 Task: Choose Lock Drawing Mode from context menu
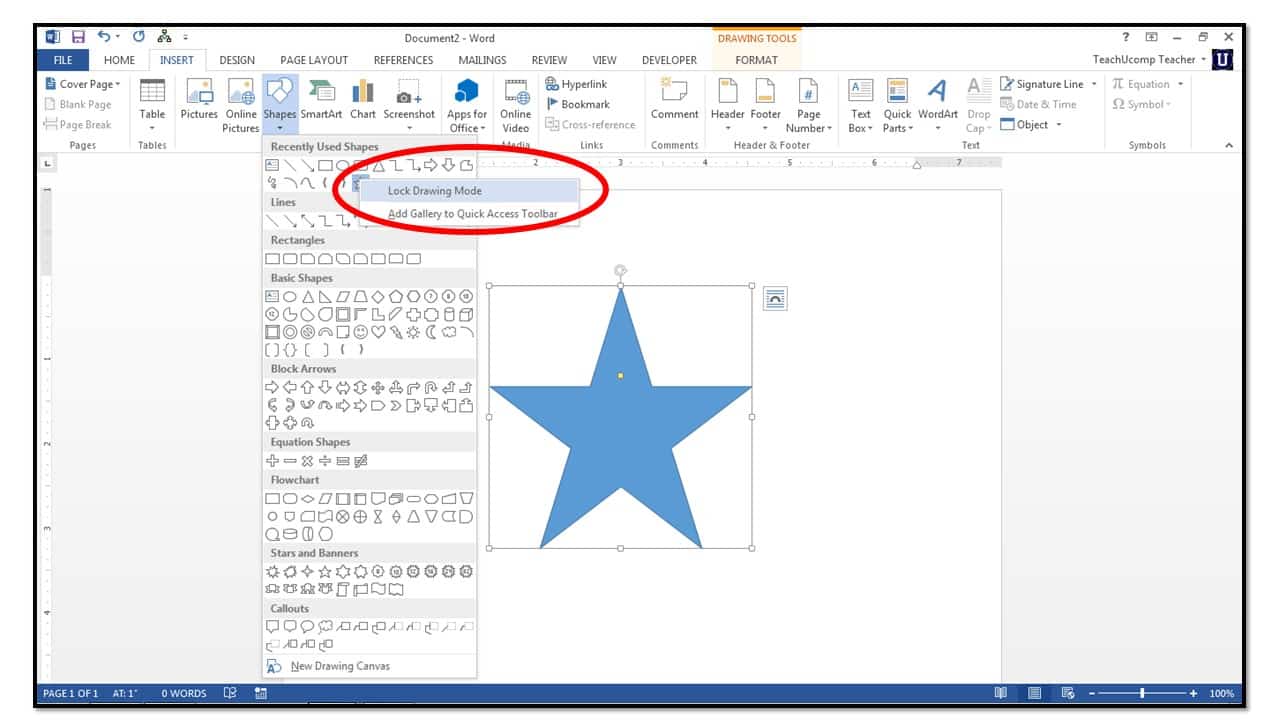coord(434,191)
